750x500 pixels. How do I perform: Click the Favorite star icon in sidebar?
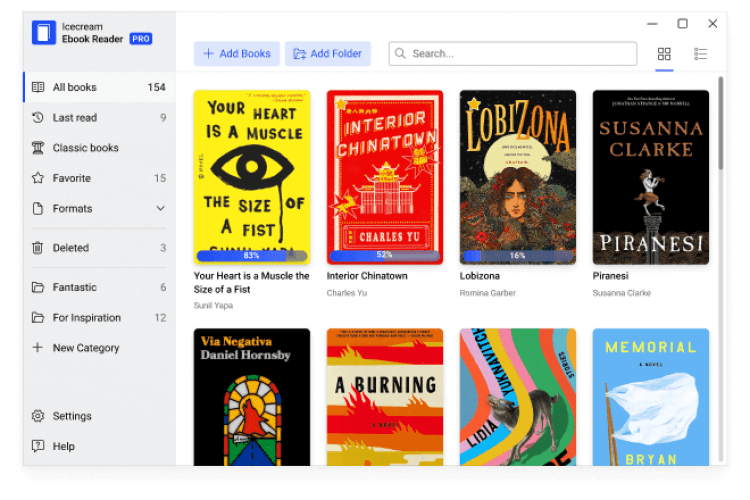pyautogui.click(x=38, y=178)
